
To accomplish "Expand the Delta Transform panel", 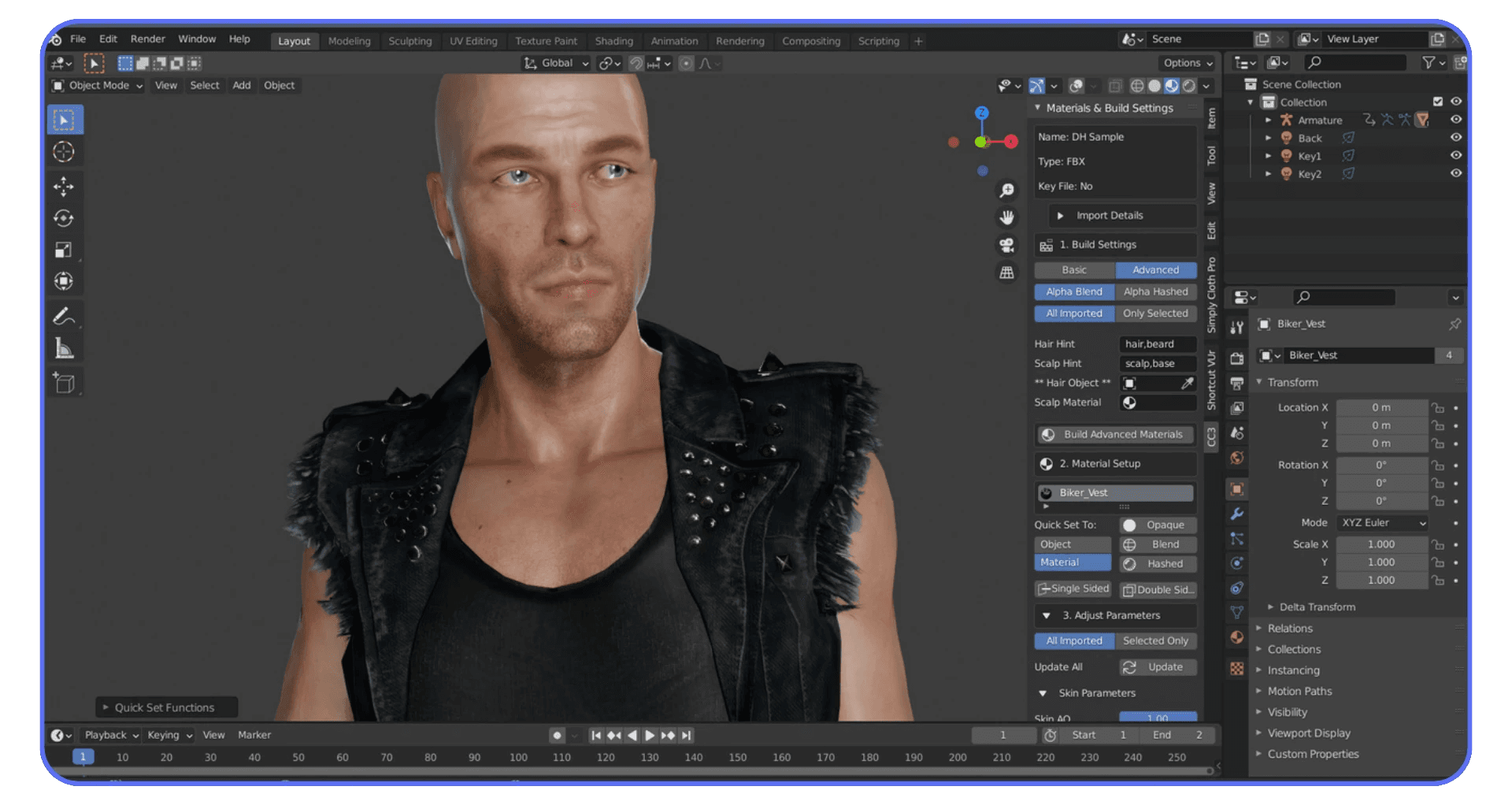I will (1317, 607).
